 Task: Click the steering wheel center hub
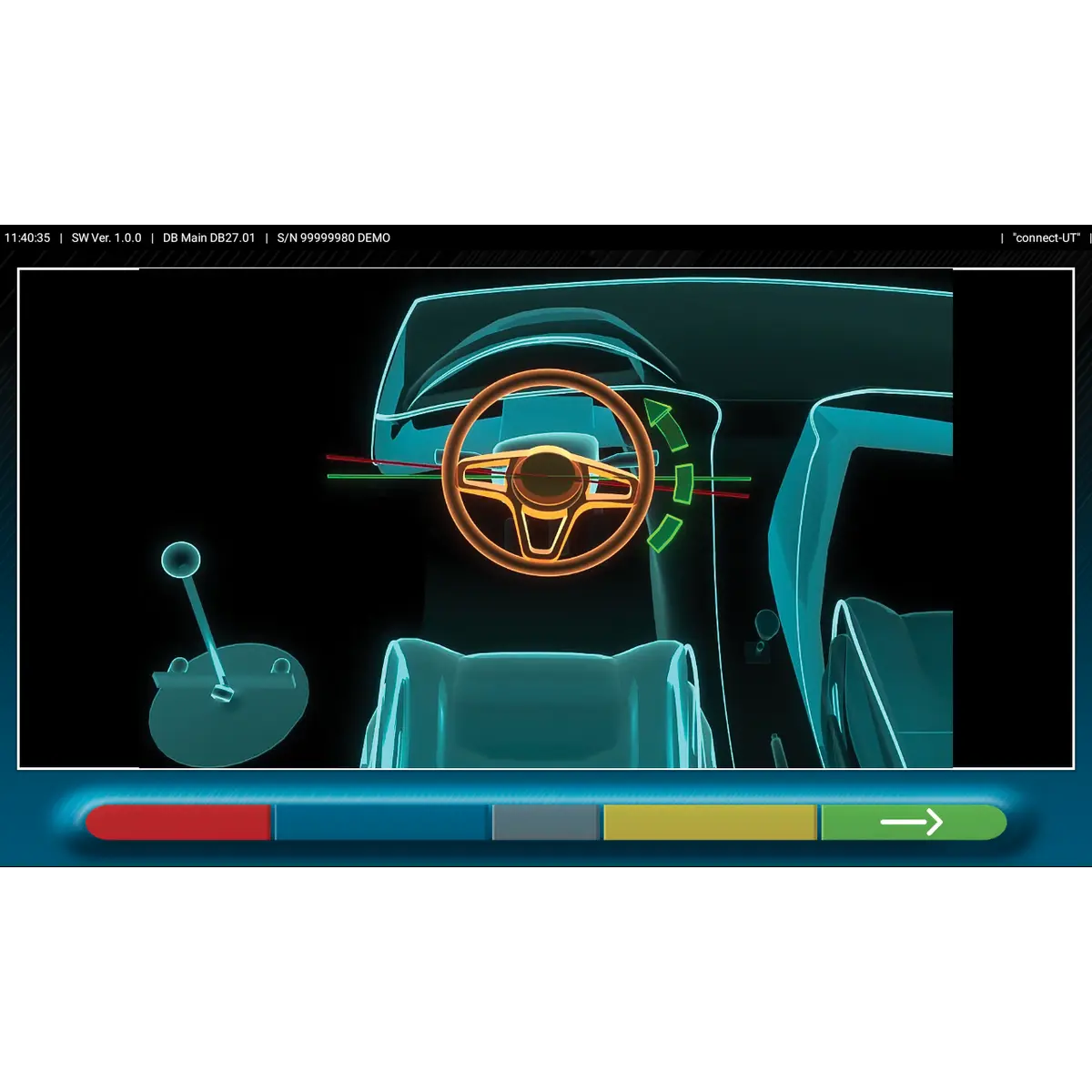pos(546,476)
